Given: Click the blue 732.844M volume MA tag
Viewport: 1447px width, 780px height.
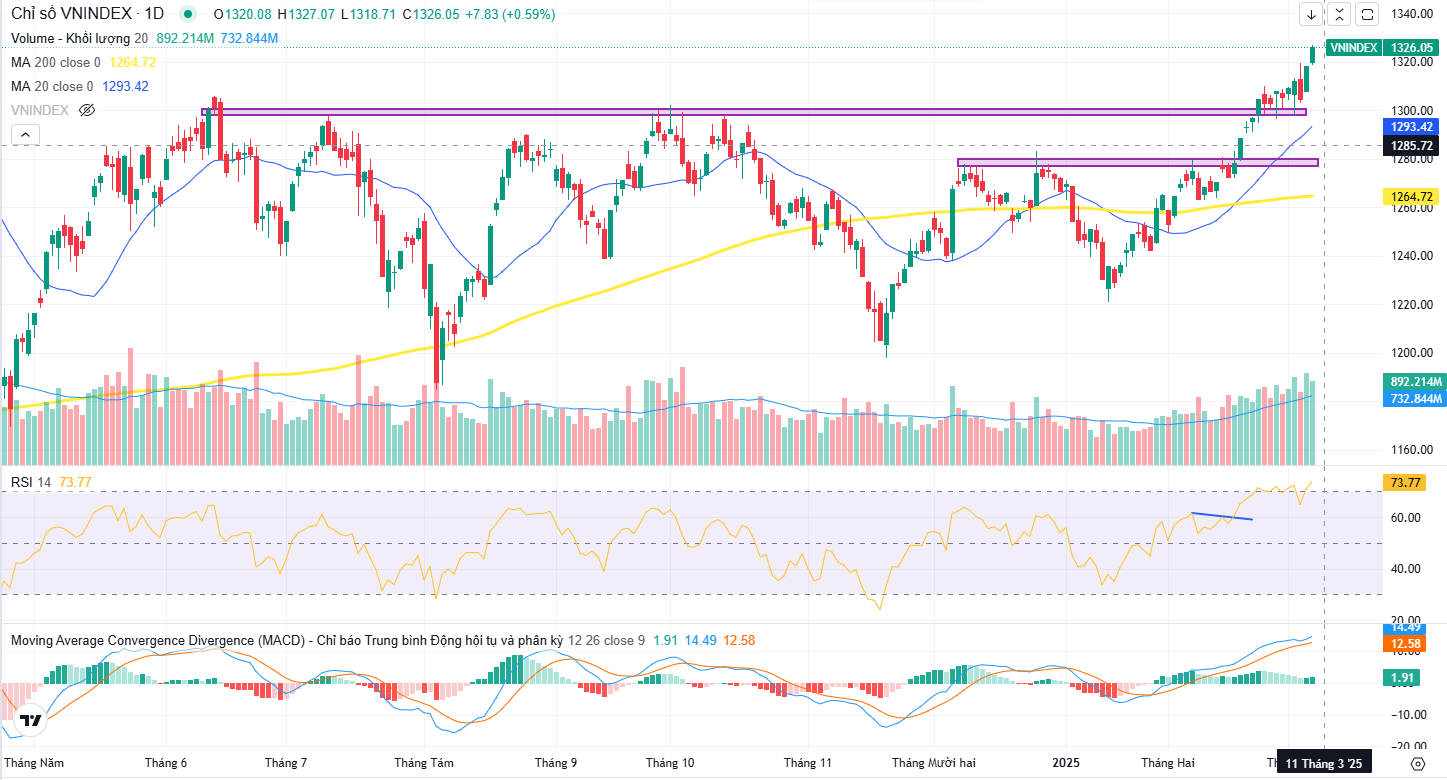Looking at the screenshot, I should [1415, 399].
